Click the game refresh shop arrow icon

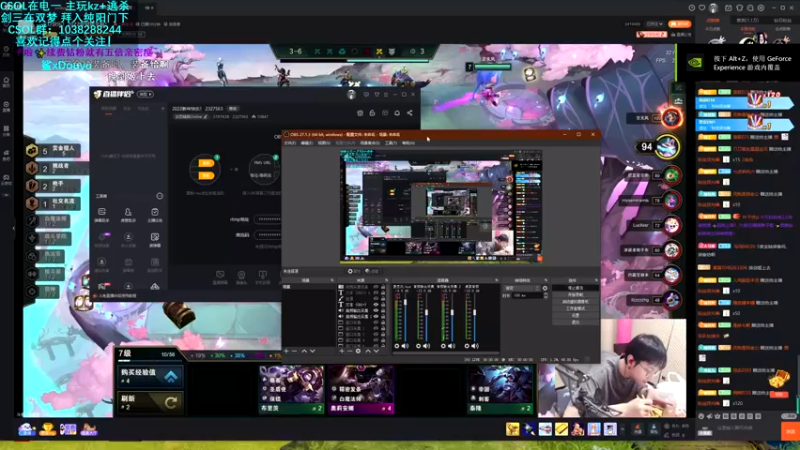click(x=171, y=403)
